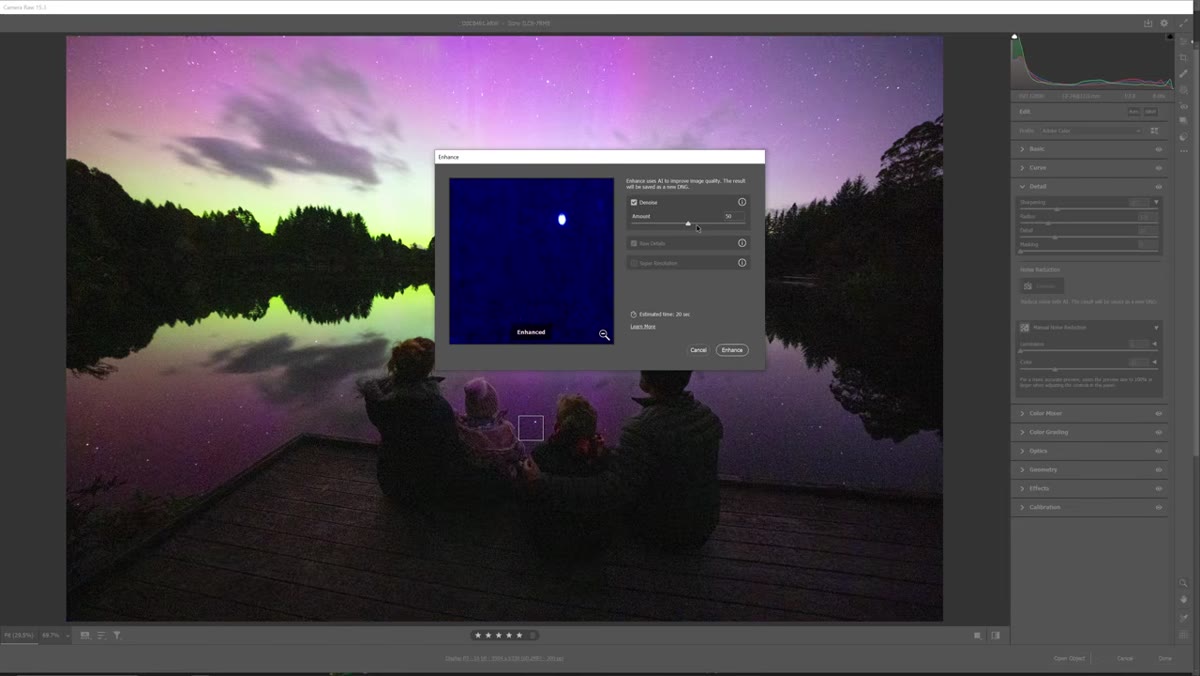Select the Zoom tool magnifier icon

tap(1183, 583)
